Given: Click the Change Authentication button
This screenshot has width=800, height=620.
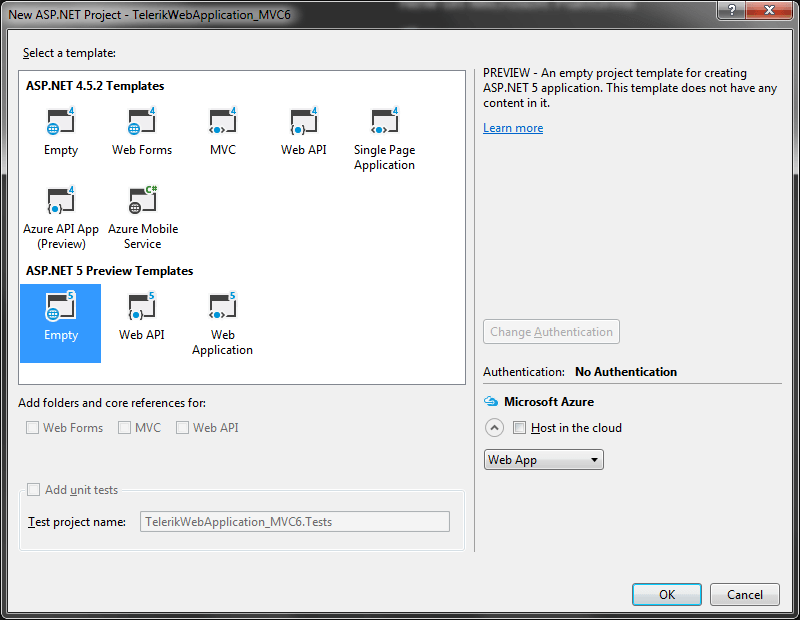Looking at the screenshot, I should [x=552, y=332].
